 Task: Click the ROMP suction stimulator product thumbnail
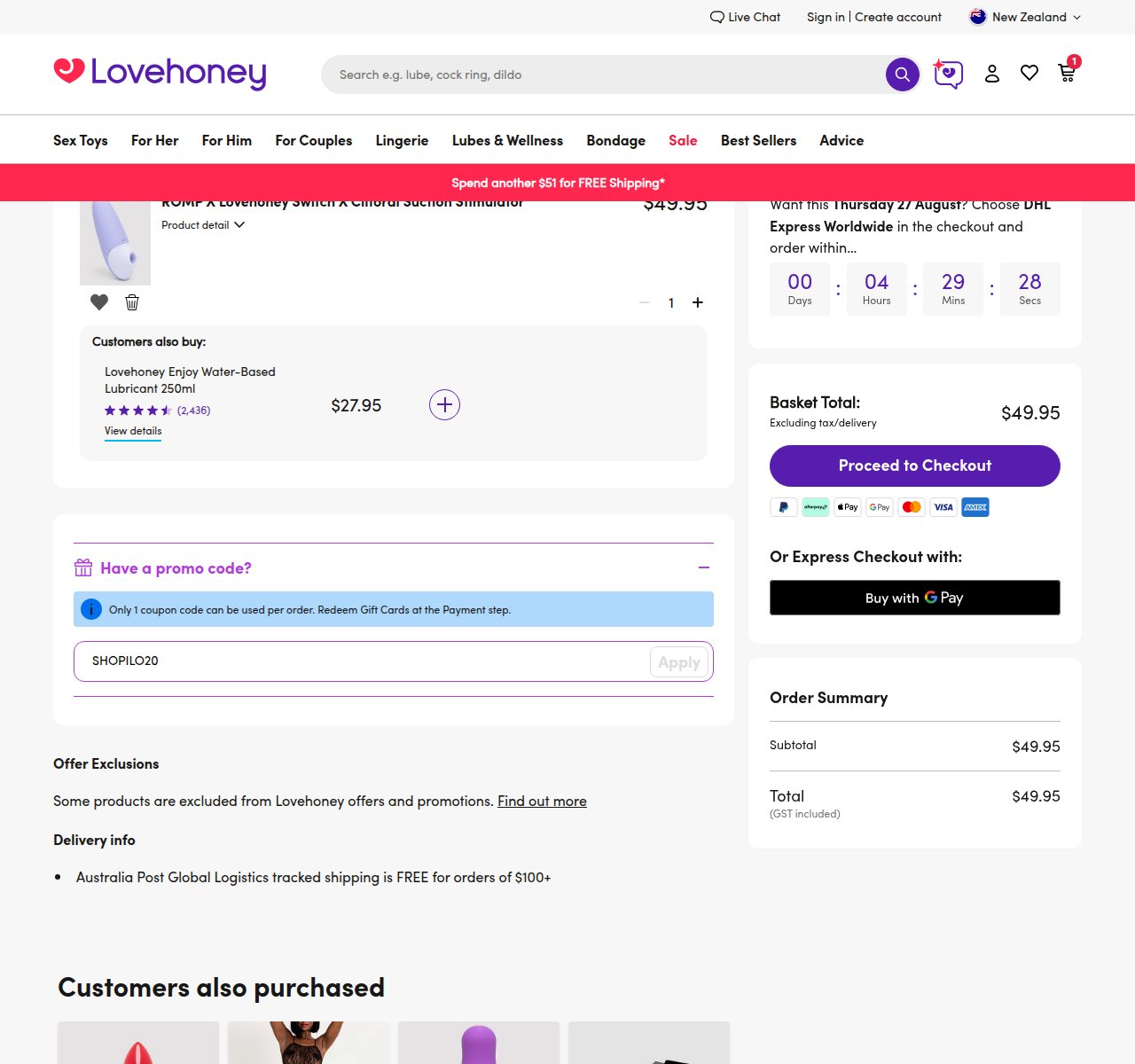pos(115,243)
